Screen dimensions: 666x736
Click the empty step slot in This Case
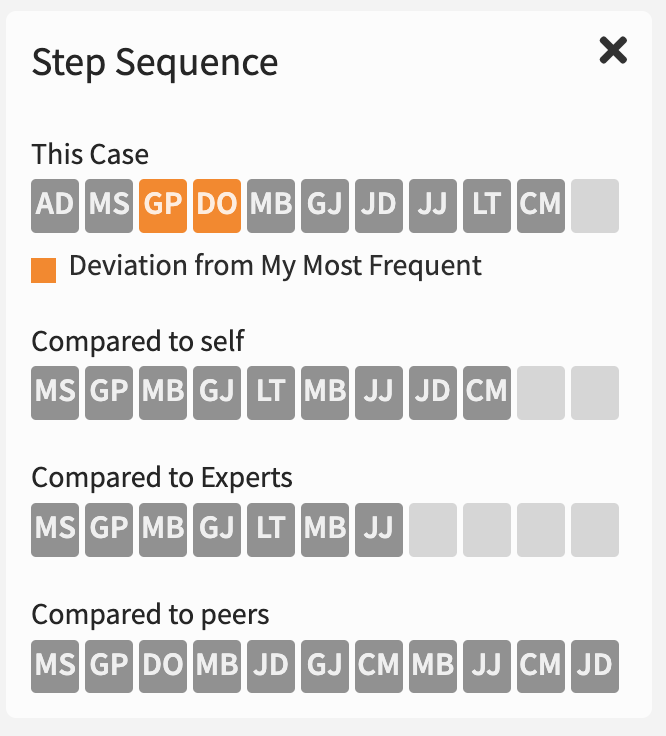pos(595,205)
